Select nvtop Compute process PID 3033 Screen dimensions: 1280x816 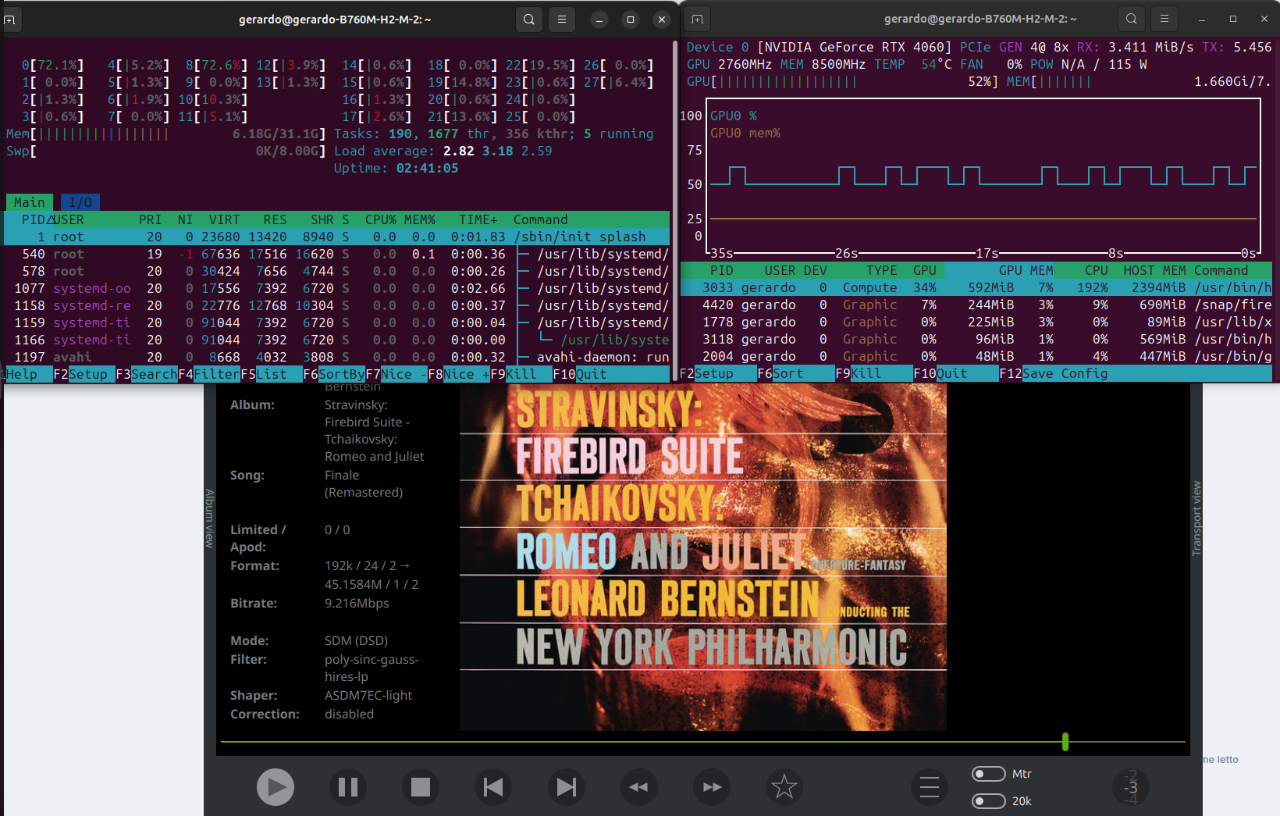click(976, 288)
